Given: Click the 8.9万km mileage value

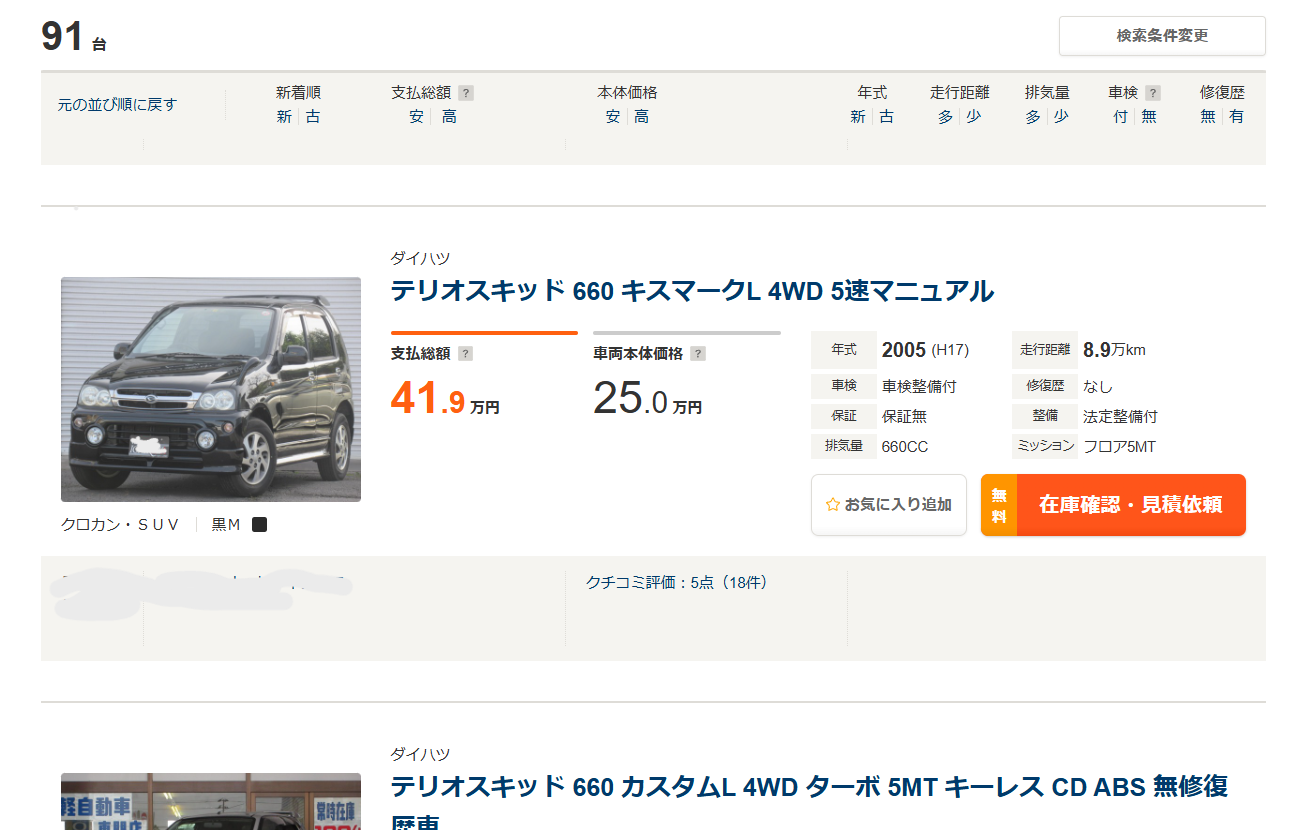Looking at the screenshot, I should [1114, 350].
